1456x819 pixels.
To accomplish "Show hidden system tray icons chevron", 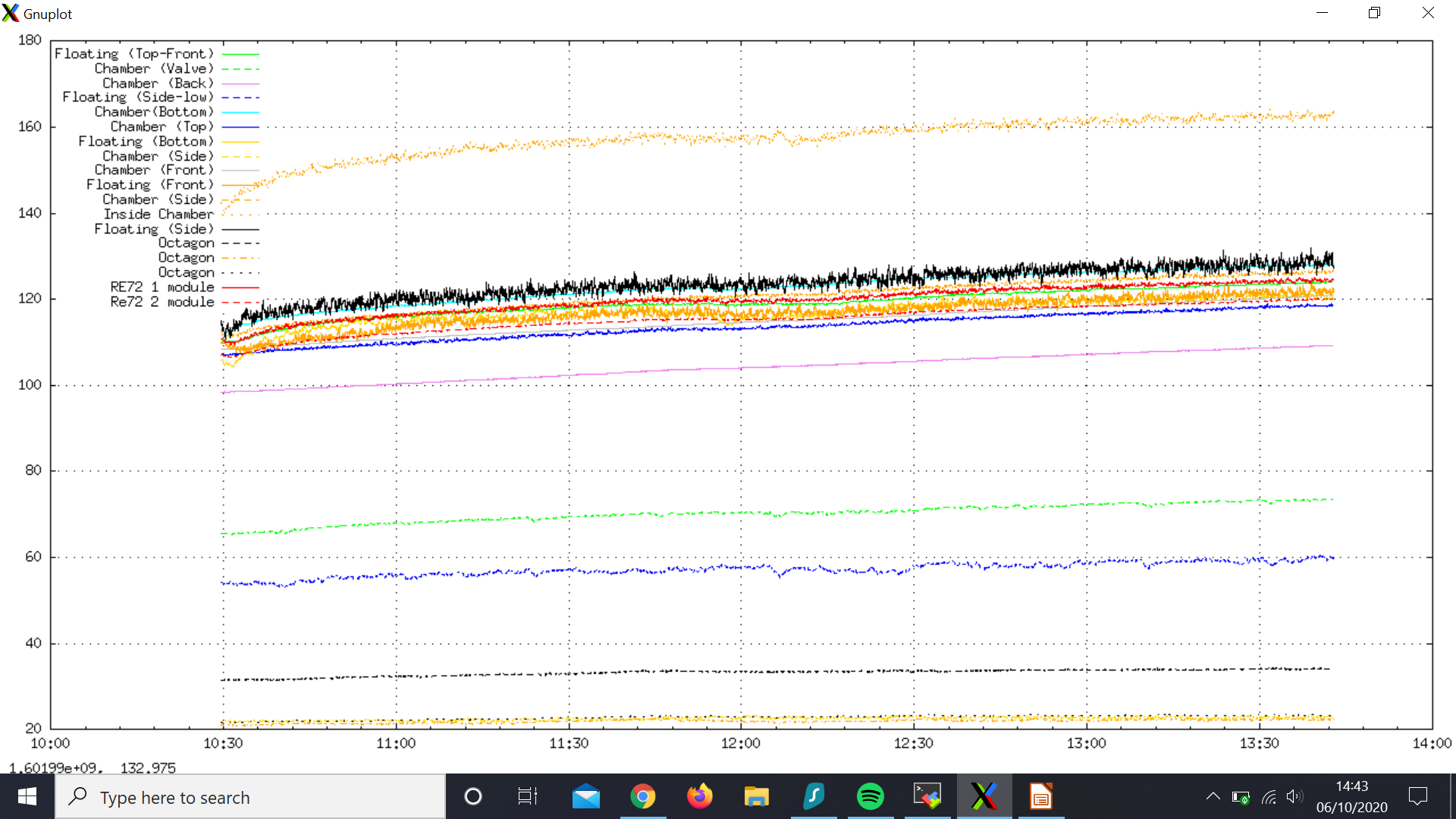I will [1213, 796].
